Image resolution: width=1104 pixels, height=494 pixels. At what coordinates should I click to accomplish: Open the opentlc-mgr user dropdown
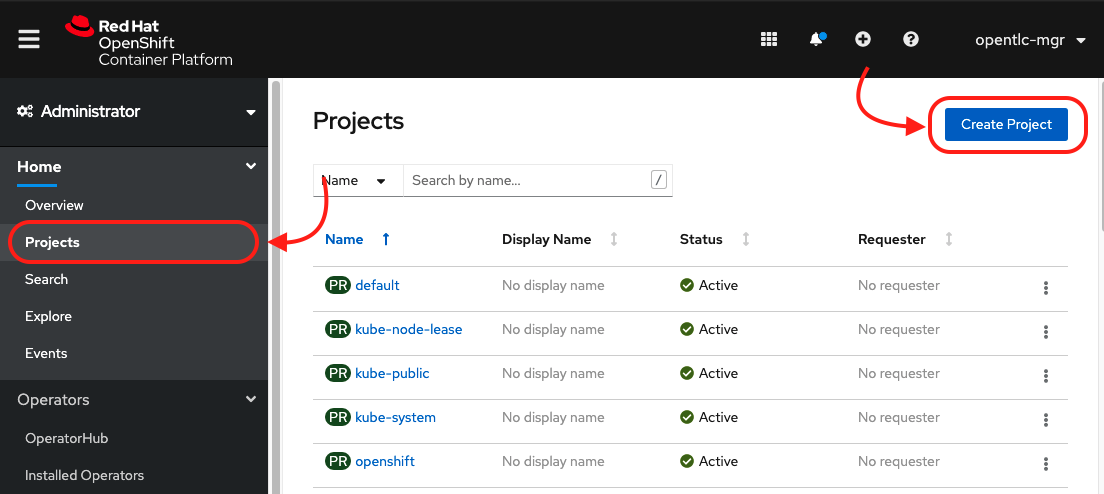[1030, 40]
